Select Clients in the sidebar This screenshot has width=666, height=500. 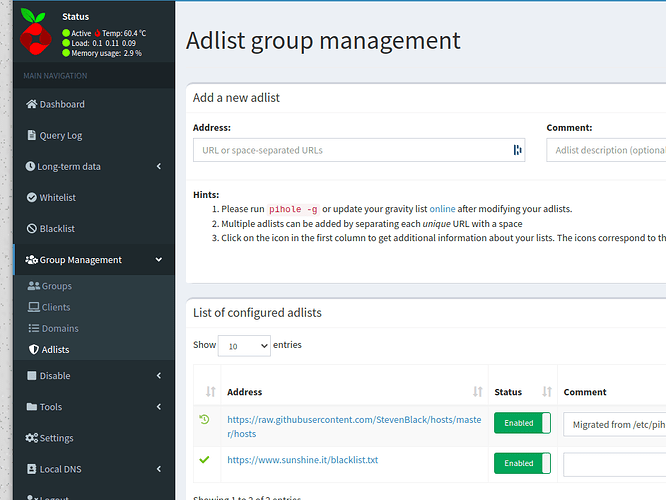tap(56, 307)
